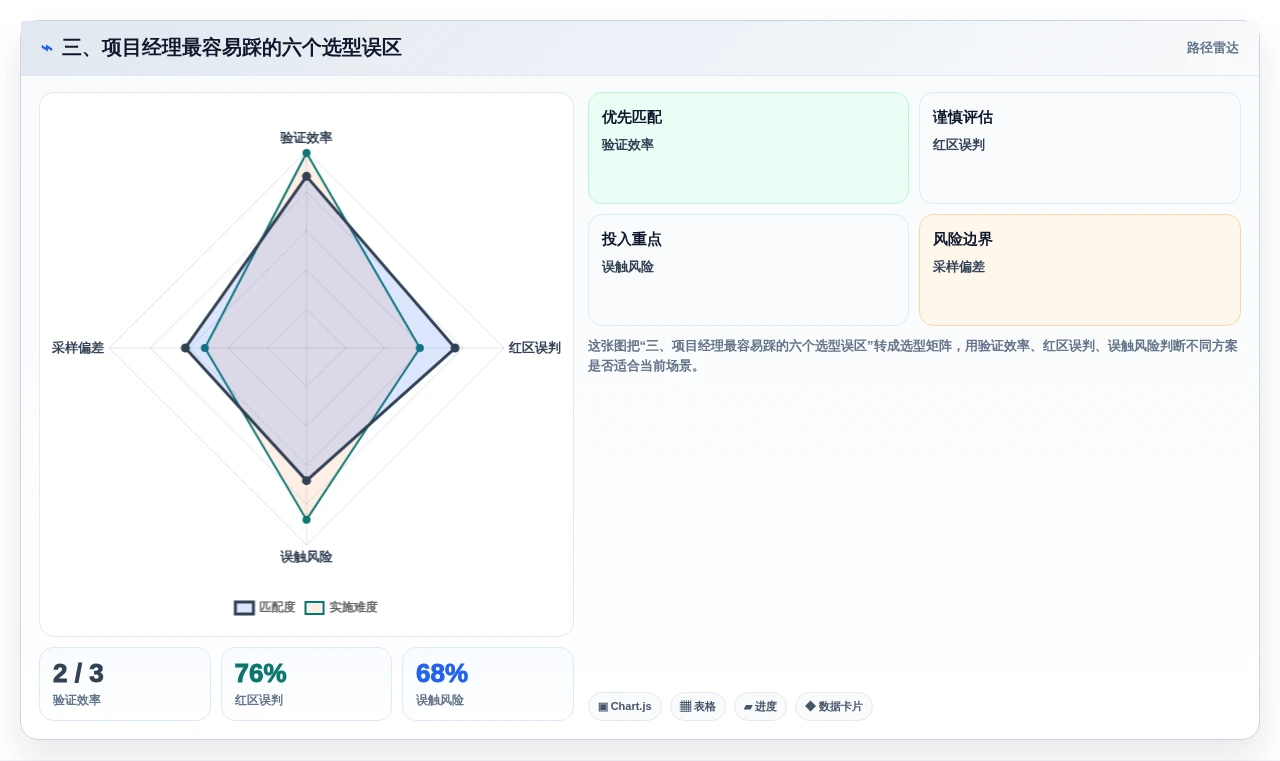
Task: Click the 红区误判 radar axis label
Action: pos(535,348)
